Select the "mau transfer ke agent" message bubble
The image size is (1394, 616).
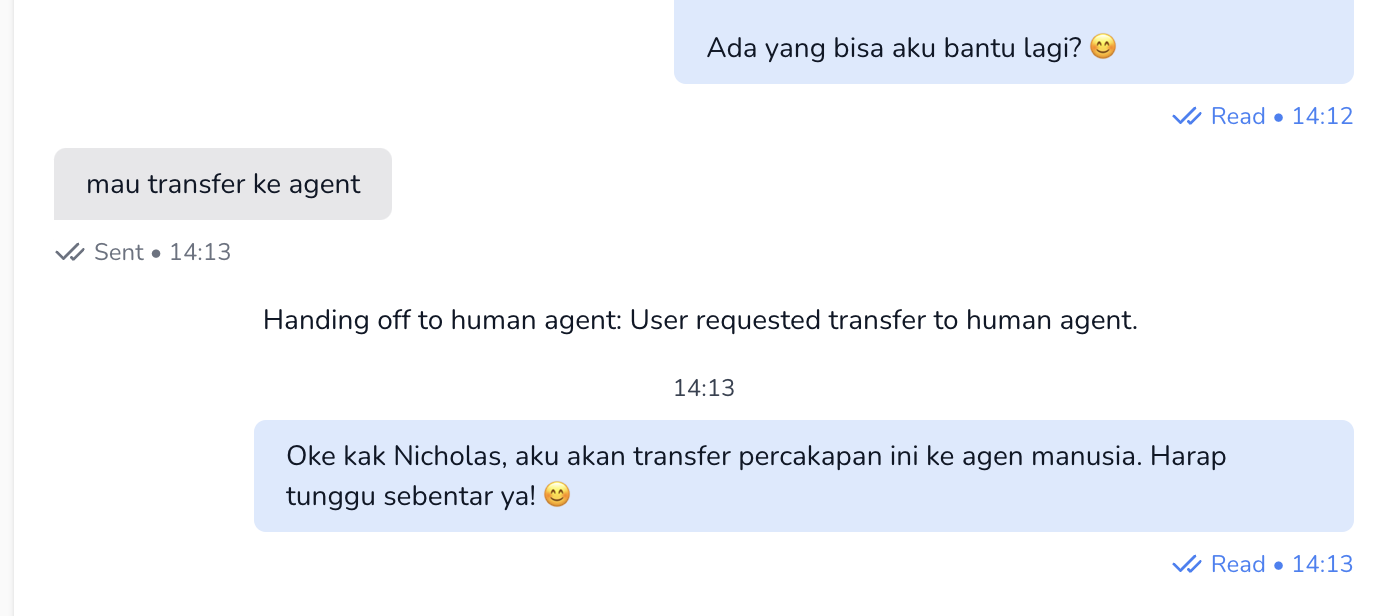pyautogui.click(x=223, y=184)
